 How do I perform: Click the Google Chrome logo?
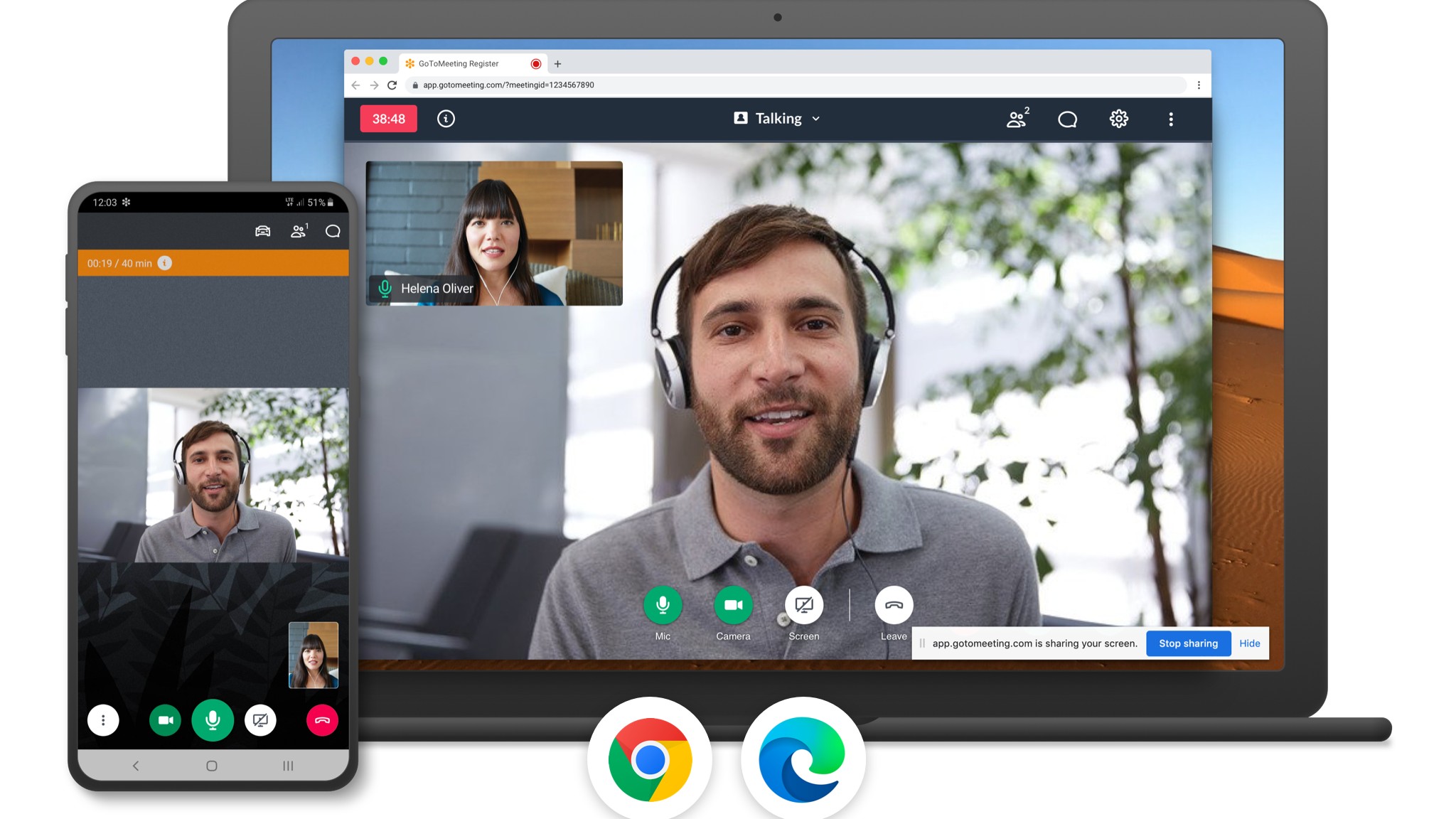(650, 759)
